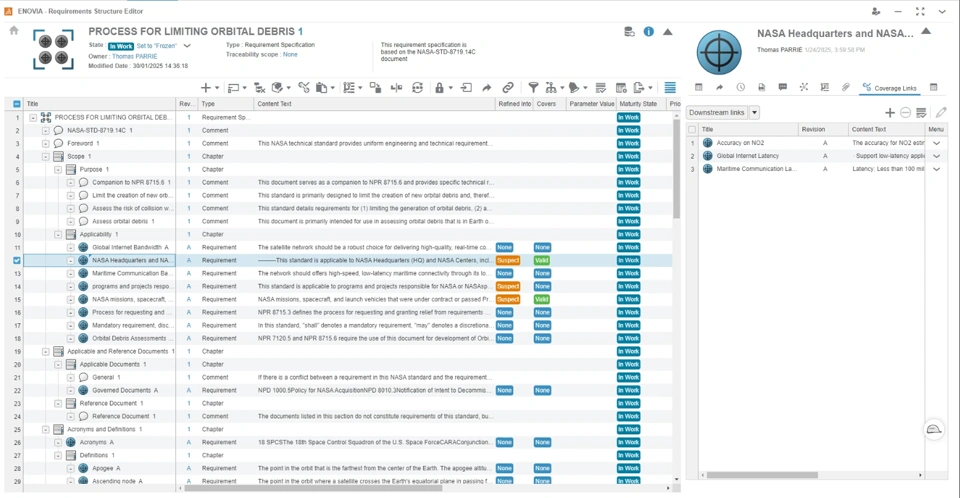The height and width of the screenshot is (498, 960).
Task: Select the Coverage Links tab
Action: [x=889, y=88]
